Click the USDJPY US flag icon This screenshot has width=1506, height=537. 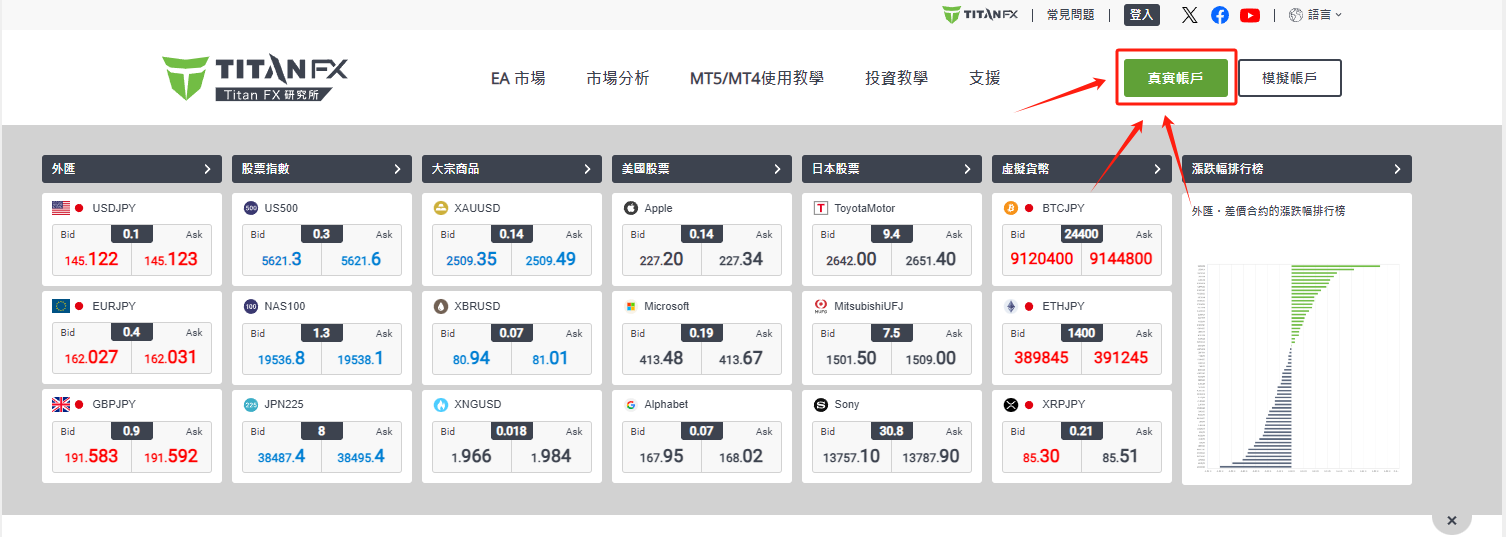(61, 208)
